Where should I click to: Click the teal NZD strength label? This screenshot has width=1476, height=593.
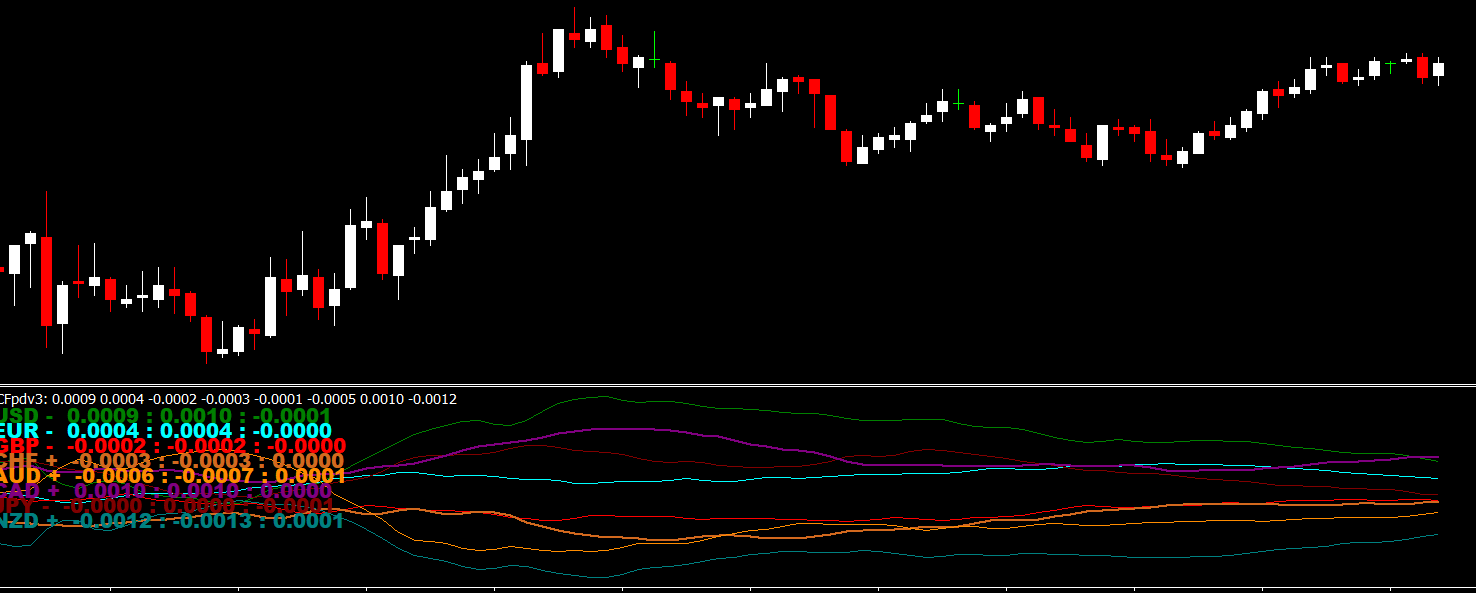pyautogui.click(x=172, y=521)
